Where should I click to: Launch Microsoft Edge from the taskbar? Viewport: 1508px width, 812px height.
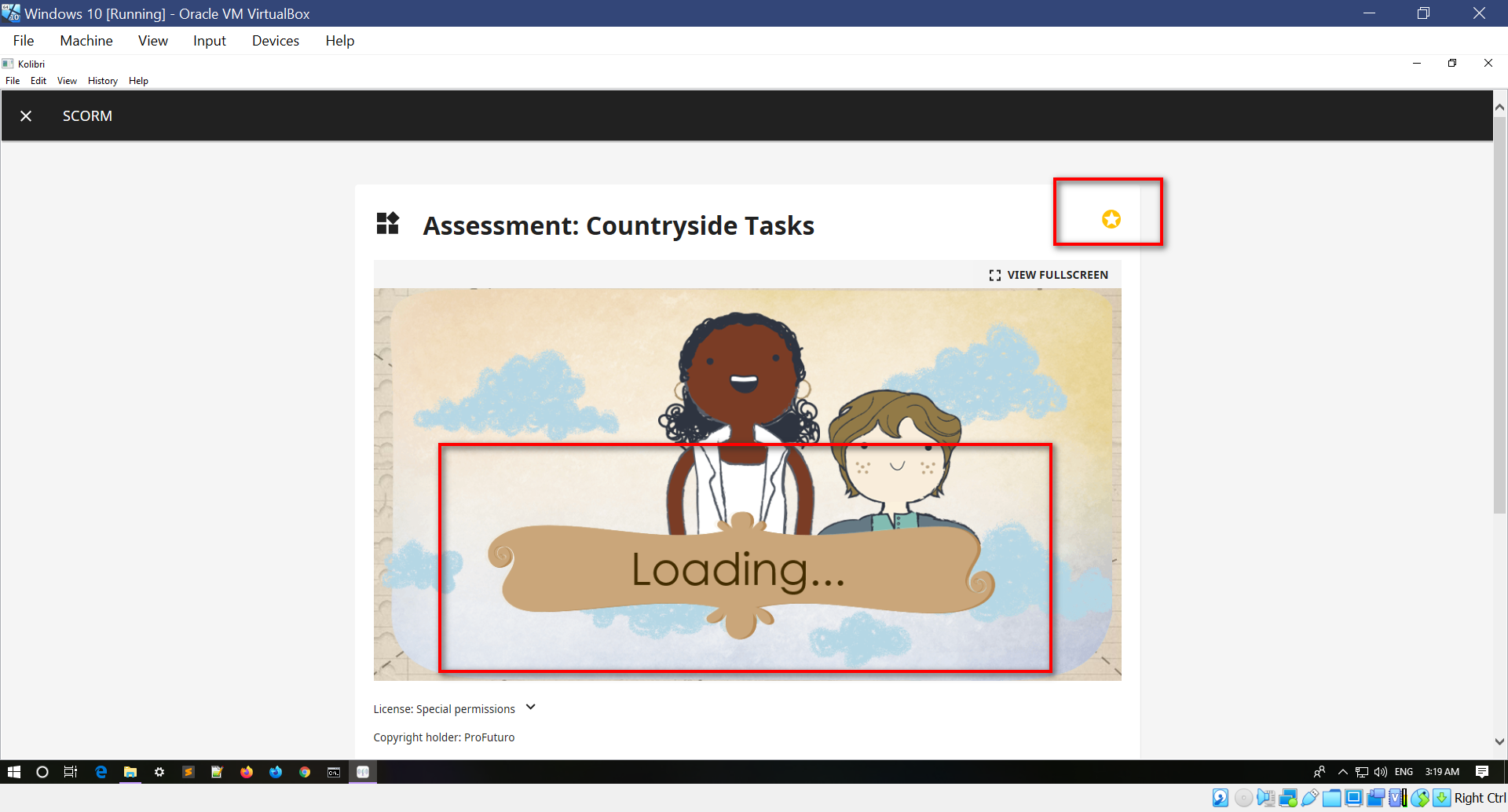(x=101, y=772)
